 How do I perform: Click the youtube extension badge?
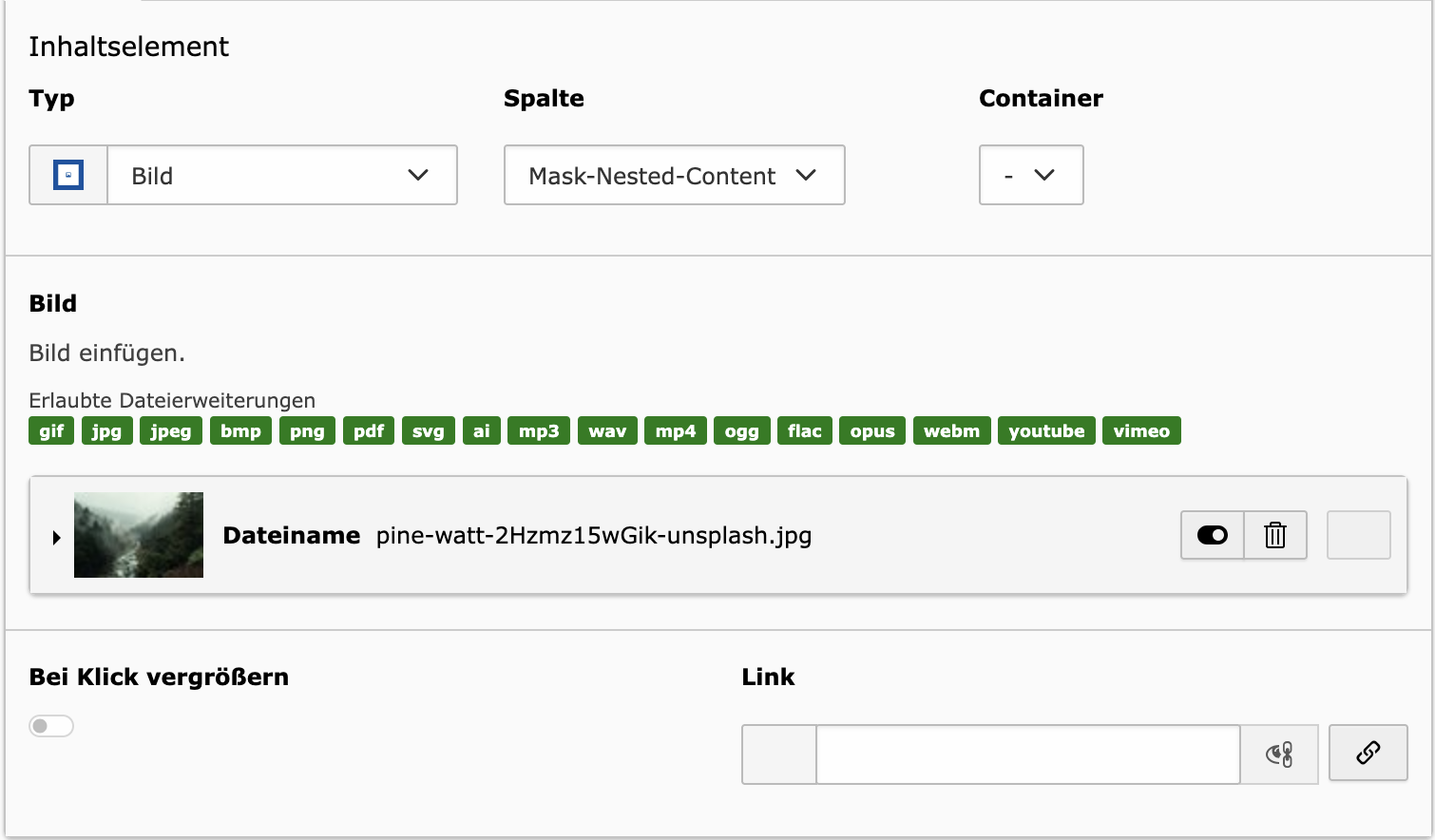(1046, 430)
